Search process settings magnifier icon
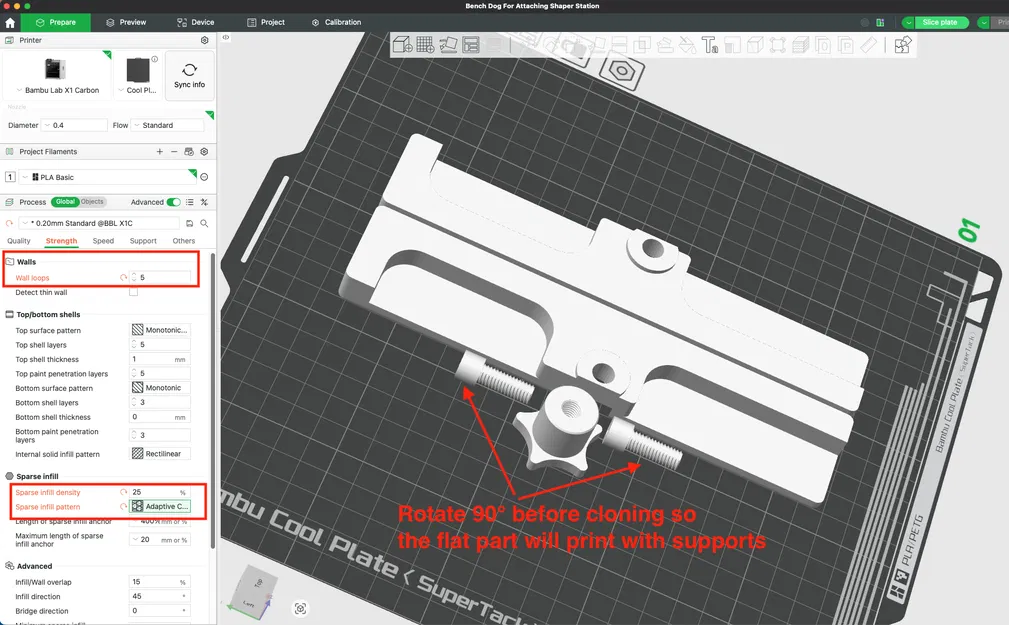The height and width of the screenshot is (625, 1009). click(204, 223)
